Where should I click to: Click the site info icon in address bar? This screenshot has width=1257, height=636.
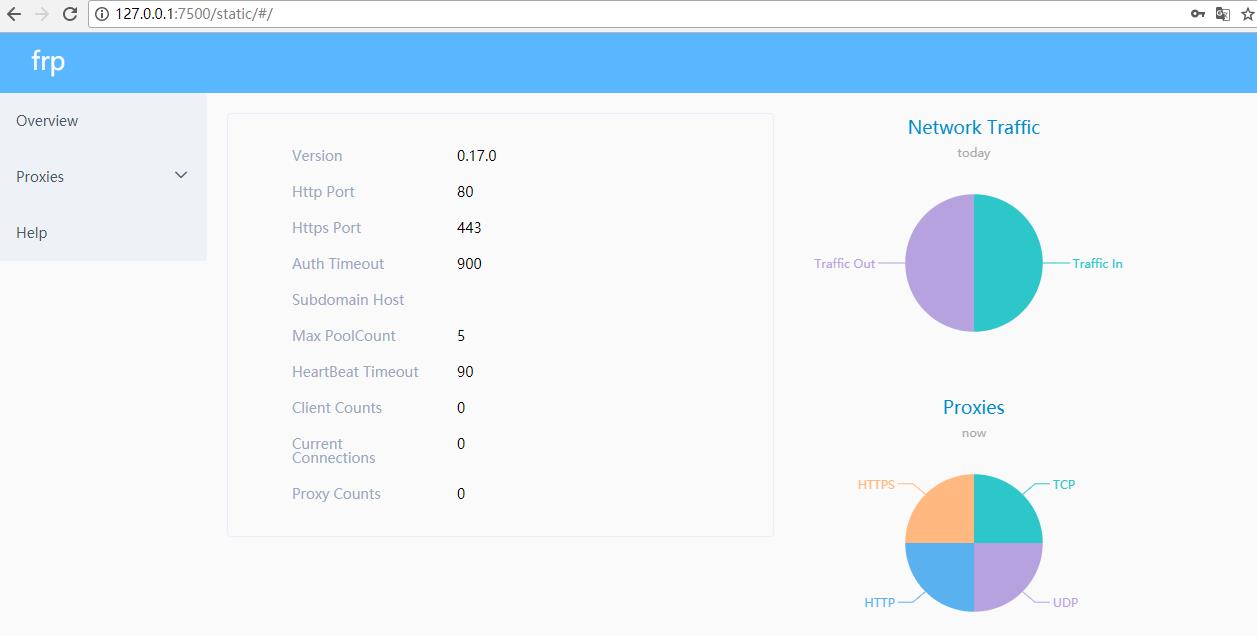pyautogui.click(x=102, y=14)
